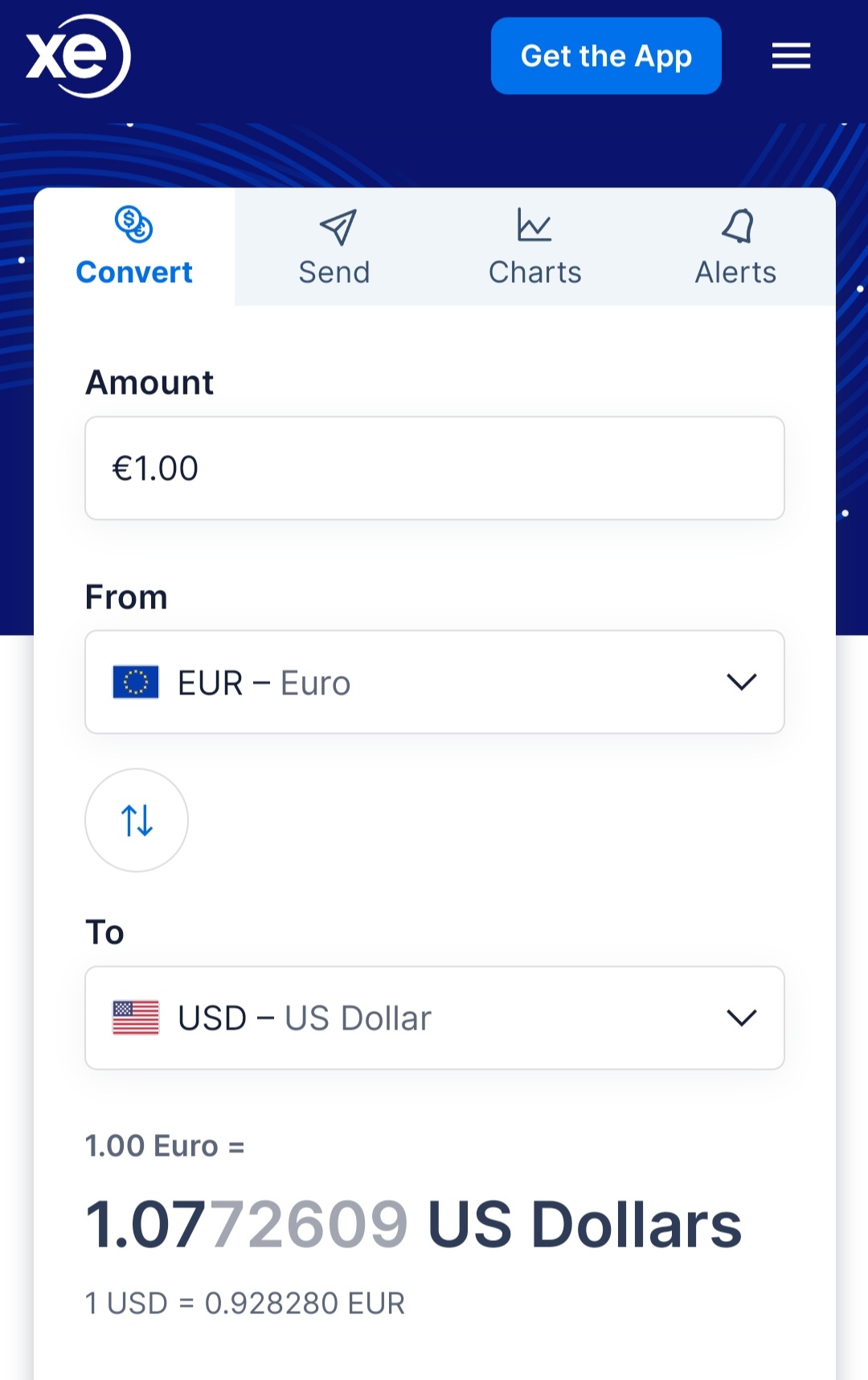The width and height of the screenshot is (868, 1380).
Task: Click the United States flag icon
Action: (x=136, y=1018)
